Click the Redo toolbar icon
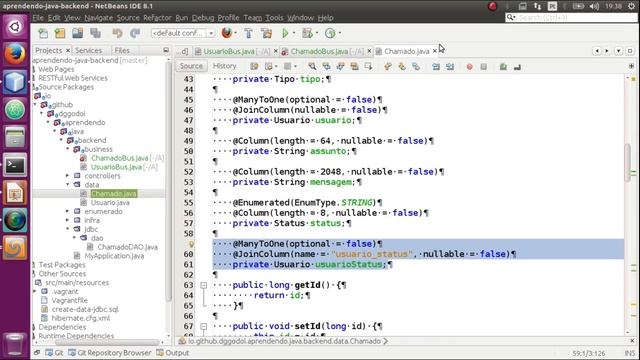 [x=135, y=33]
